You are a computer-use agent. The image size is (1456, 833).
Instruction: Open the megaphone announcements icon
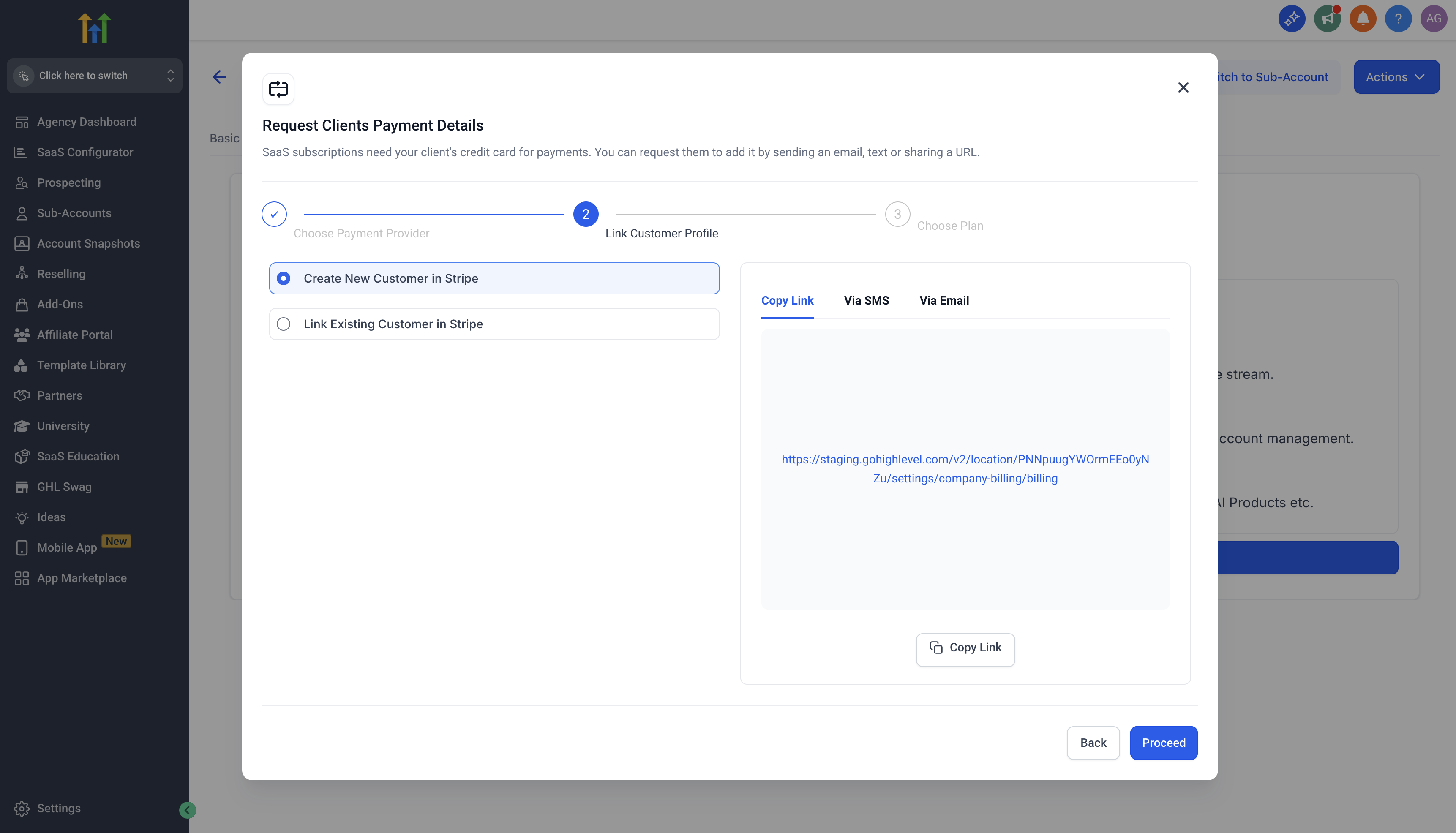(x=1327, y=19)
